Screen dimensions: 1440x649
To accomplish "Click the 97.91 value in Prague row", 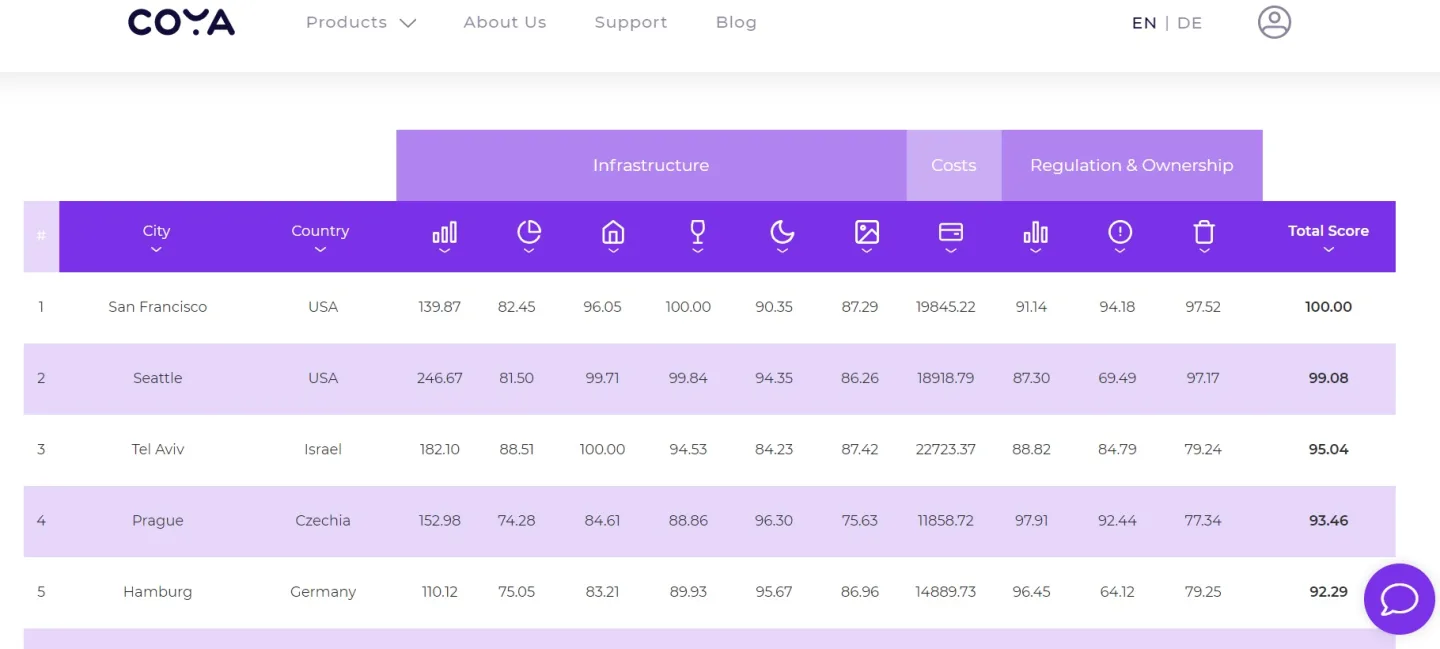I will 1032,520.
